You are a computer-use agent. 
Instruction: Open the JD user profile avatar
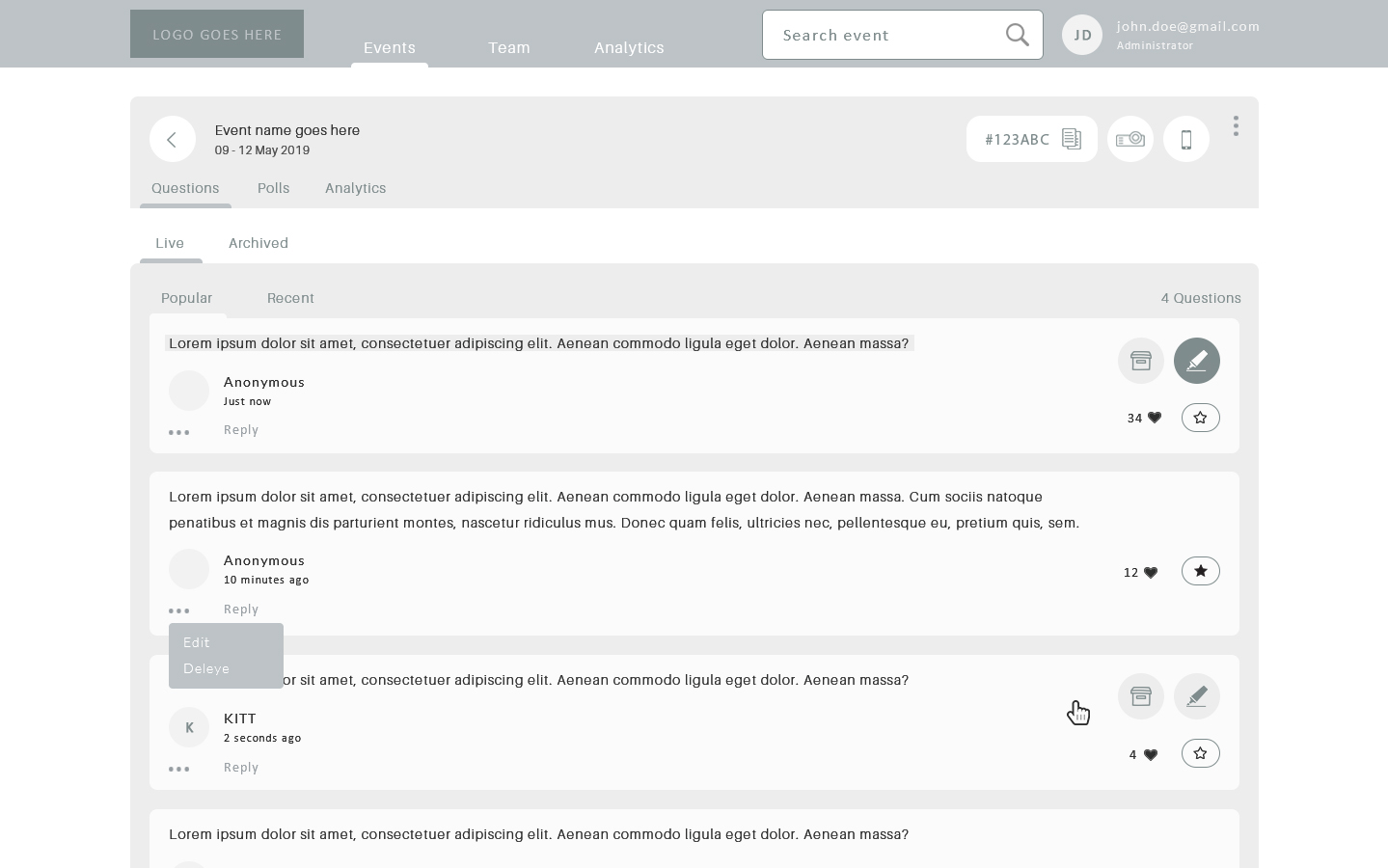[1082, 35]
